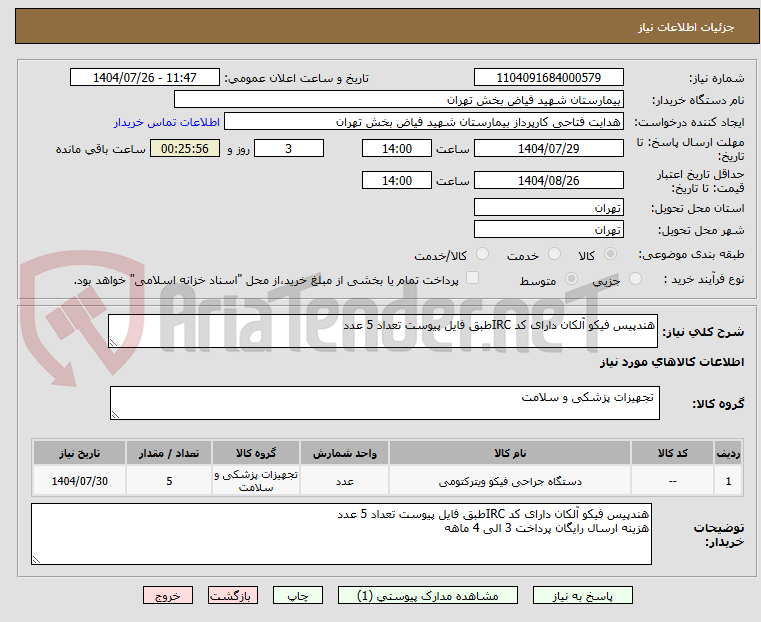761x622 pixels.
Task: Click the price validity date 1404/08/26
Action: point(548,180)
